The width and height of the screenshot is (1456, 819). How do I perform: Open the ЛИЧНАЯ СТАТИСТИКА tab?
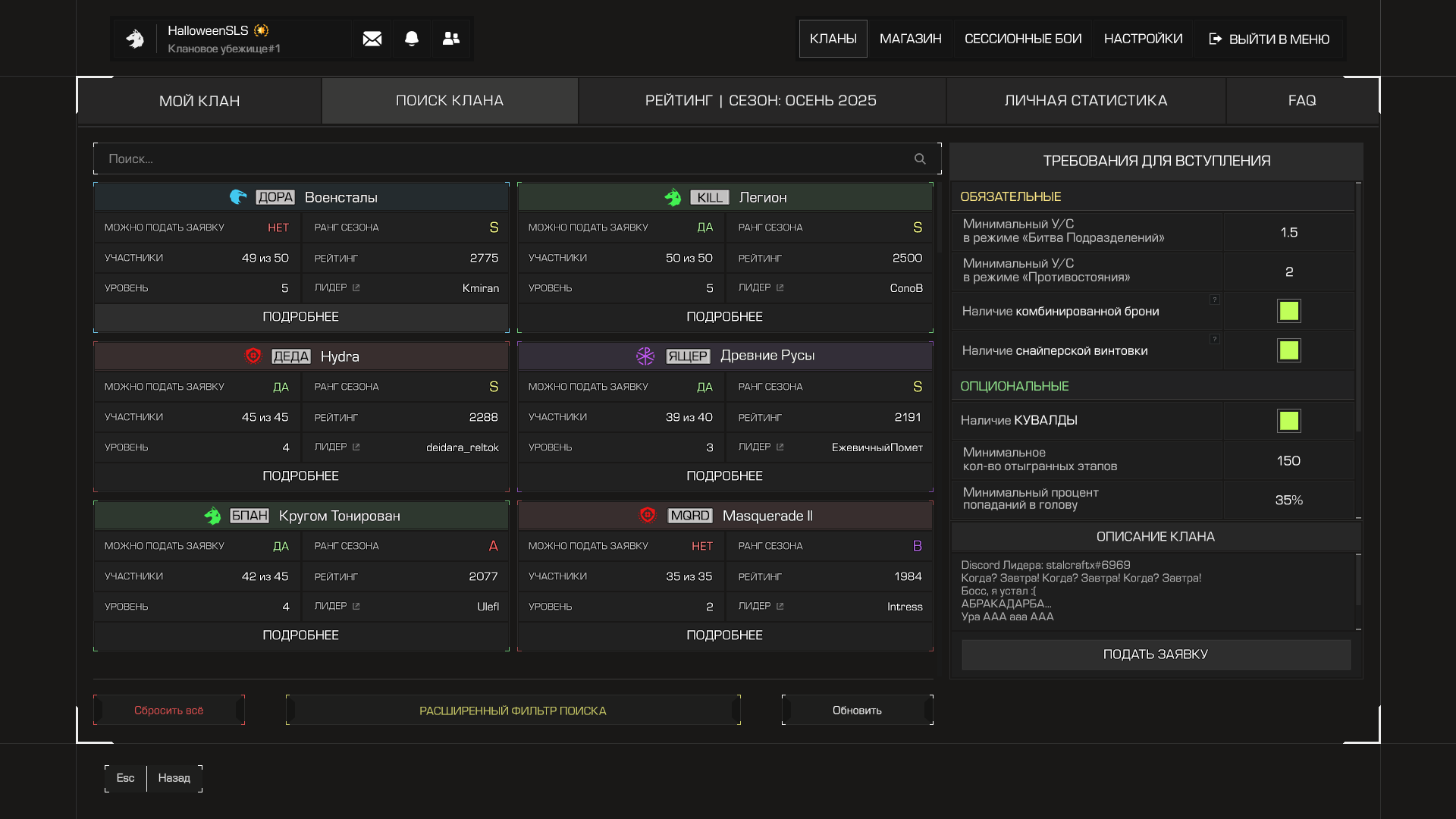click(1085, 101)
